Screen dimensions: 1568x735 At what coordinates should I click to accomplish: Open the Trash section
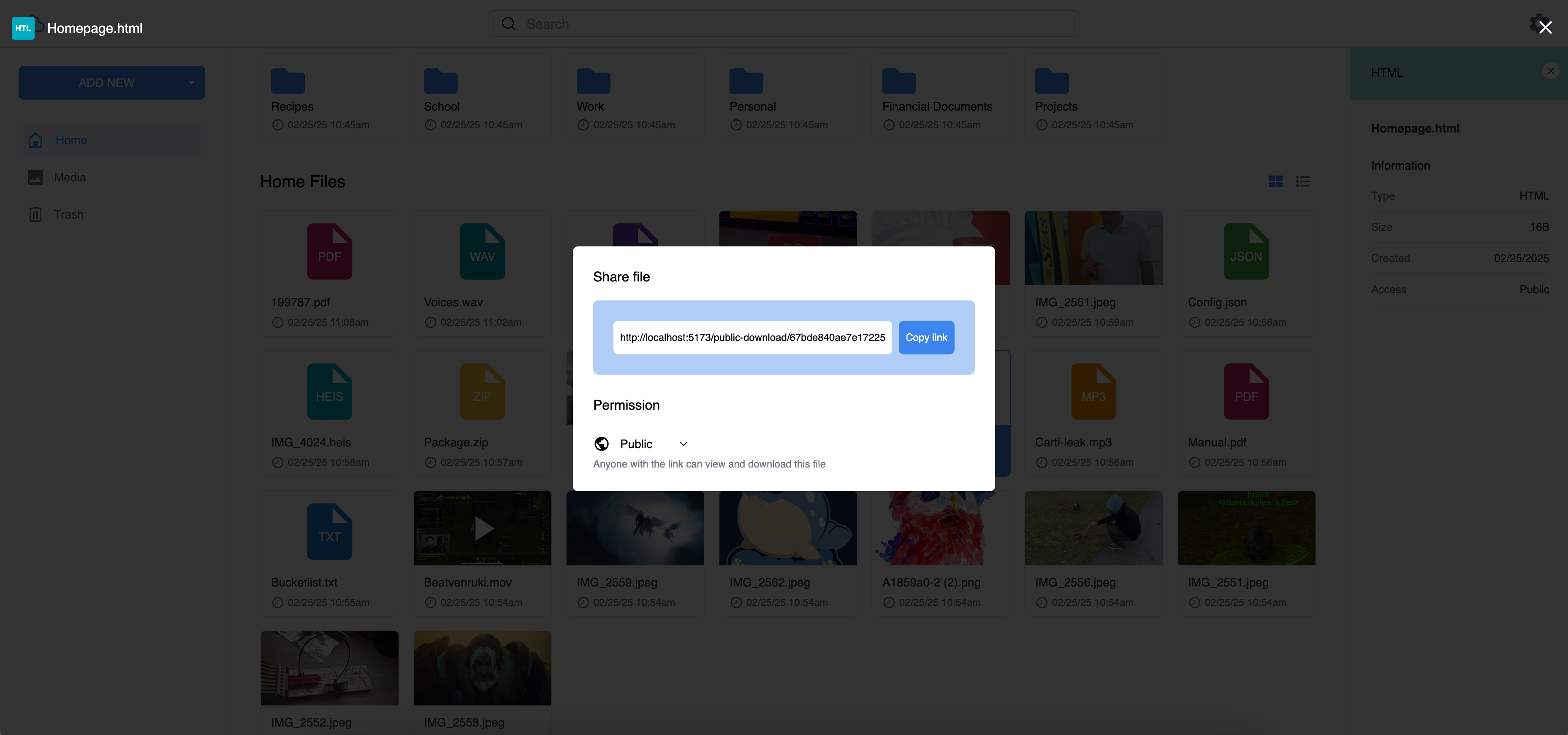tap(111, 214)
